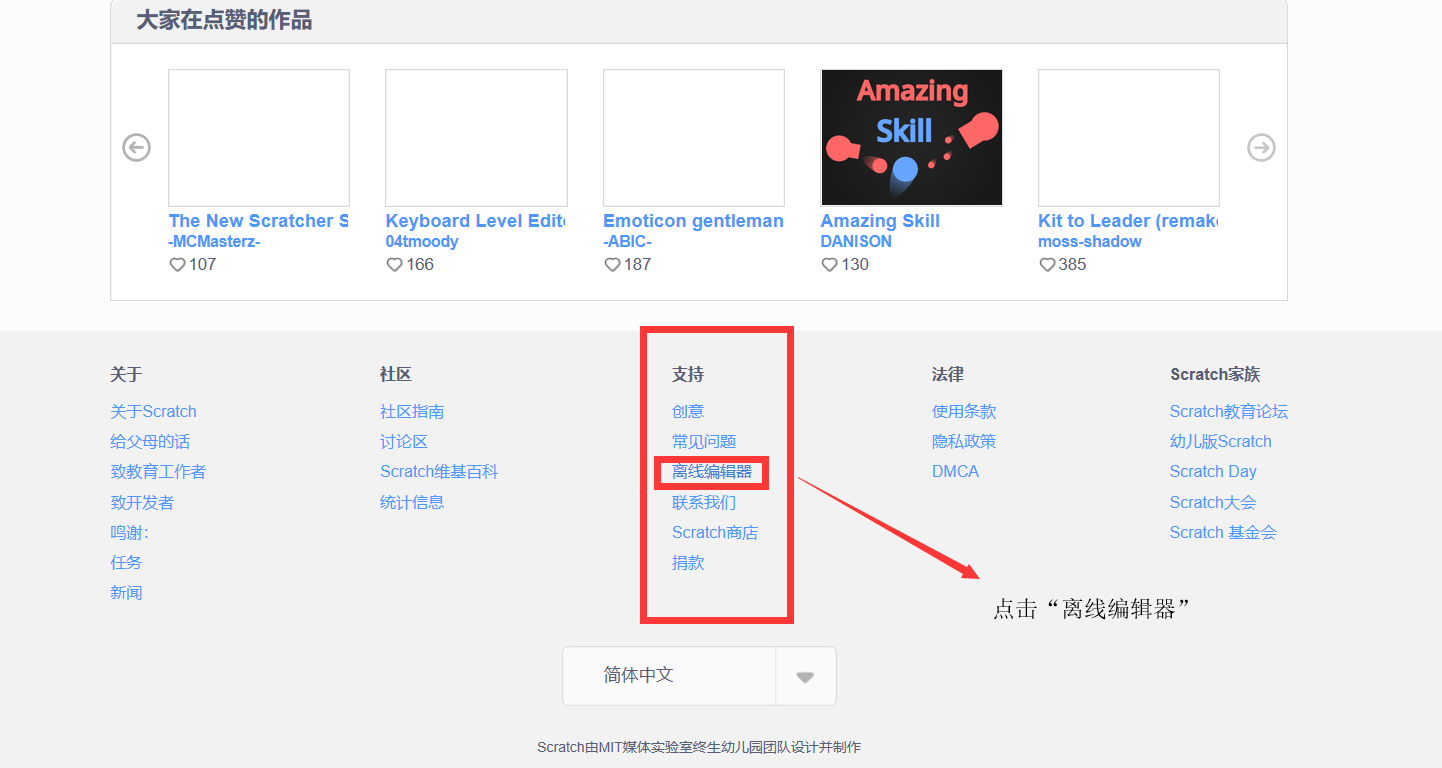Visit author -ABIC- profile
Image resolution: width=1442 pixels, height=768 pixels.
tap(628, 242)
